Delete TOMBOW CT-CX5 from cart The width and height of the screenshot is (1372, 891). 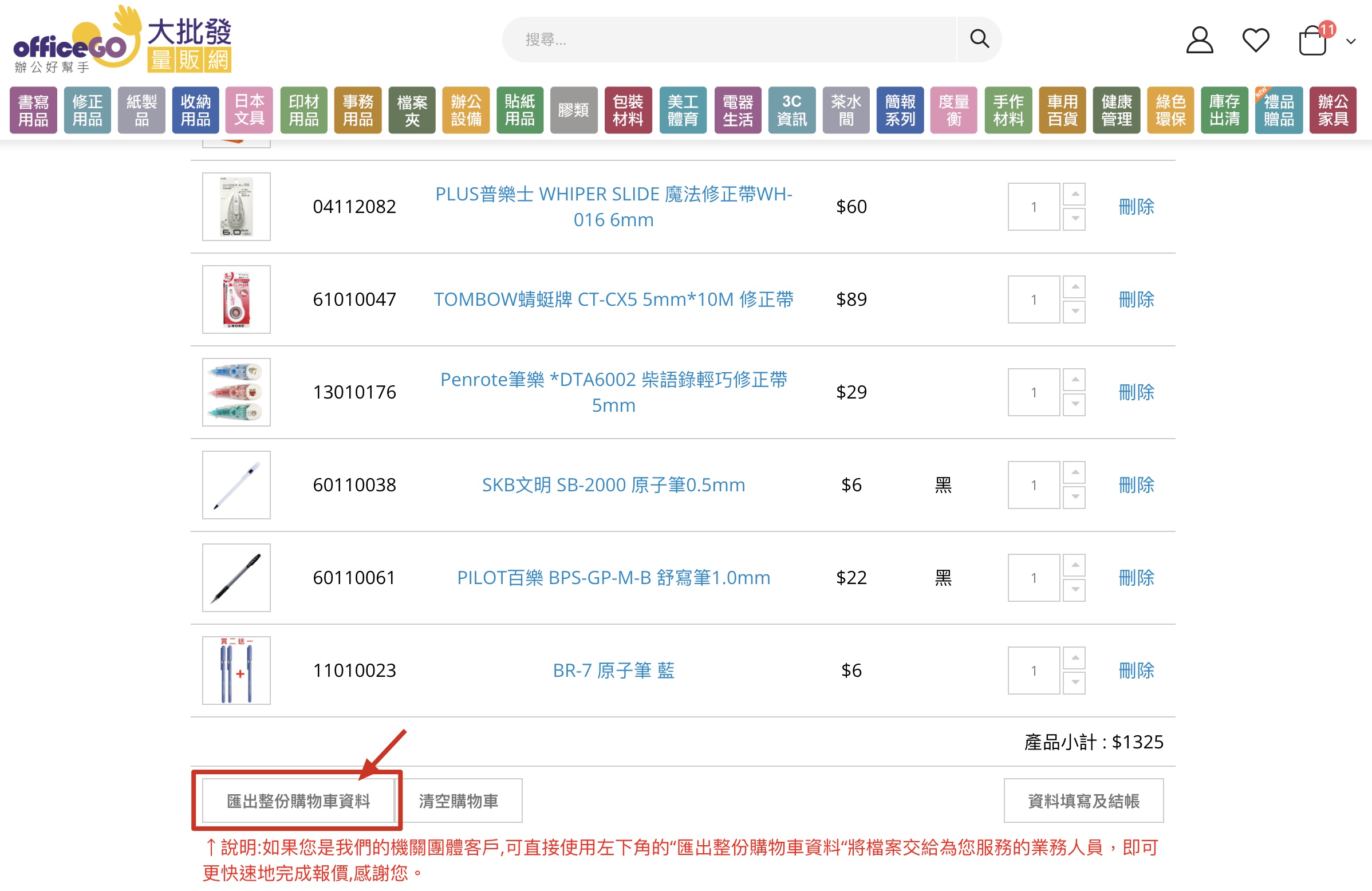(x=1136, y=299)
